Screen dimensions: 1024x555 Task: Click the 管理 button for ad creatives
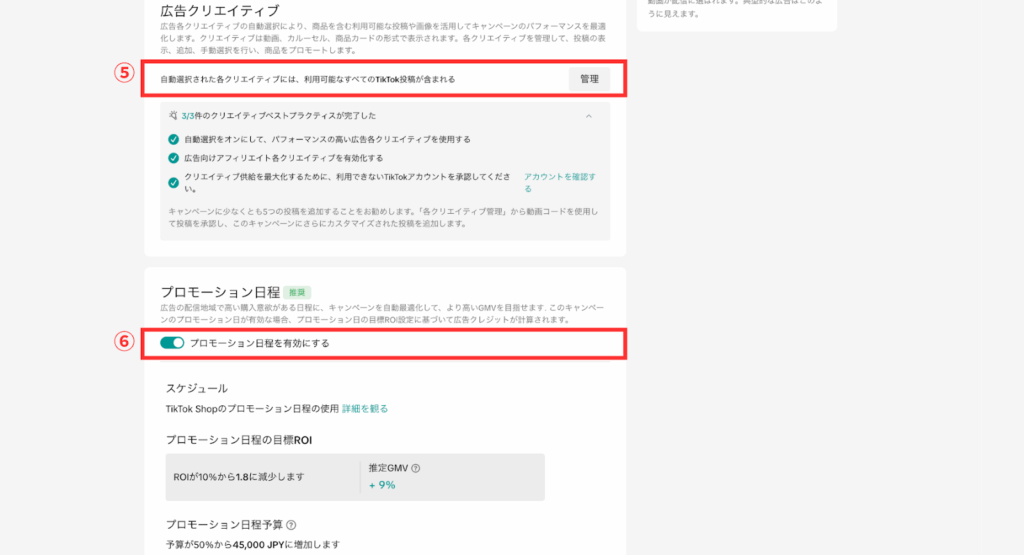[x=589, y=79]
